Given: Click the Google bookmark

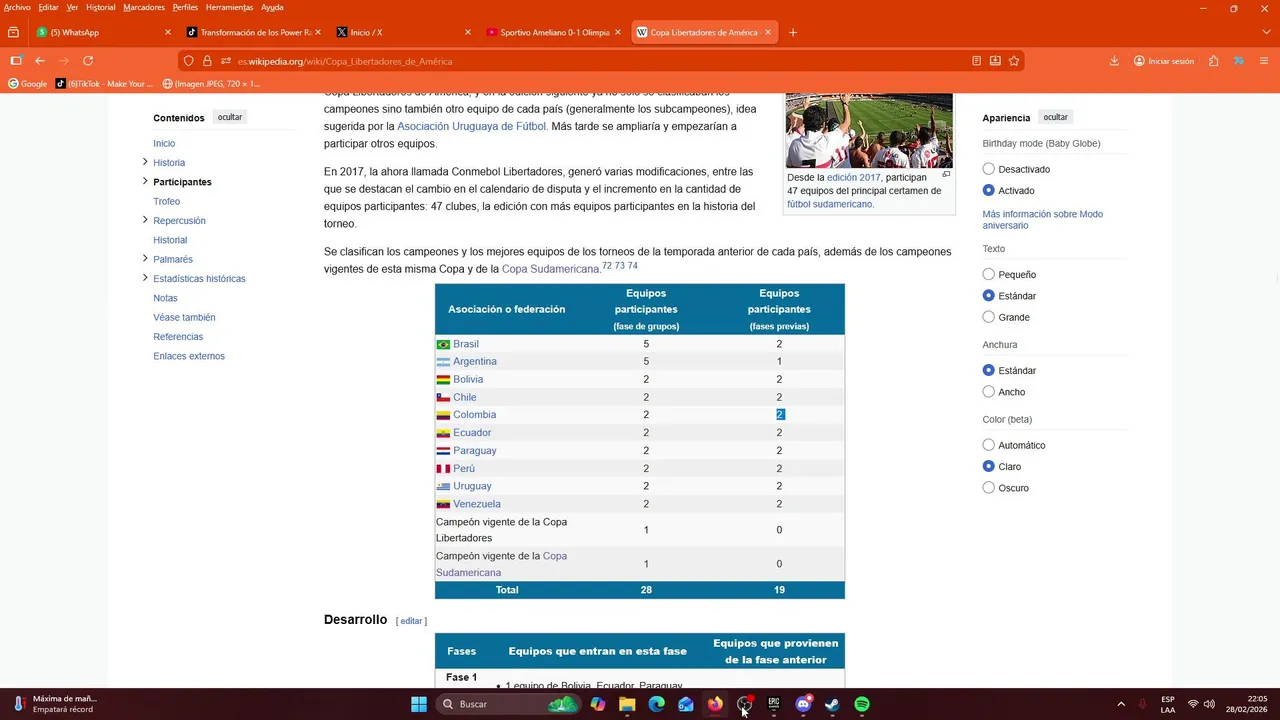Looking at the screenshot, I should [27, 84].
